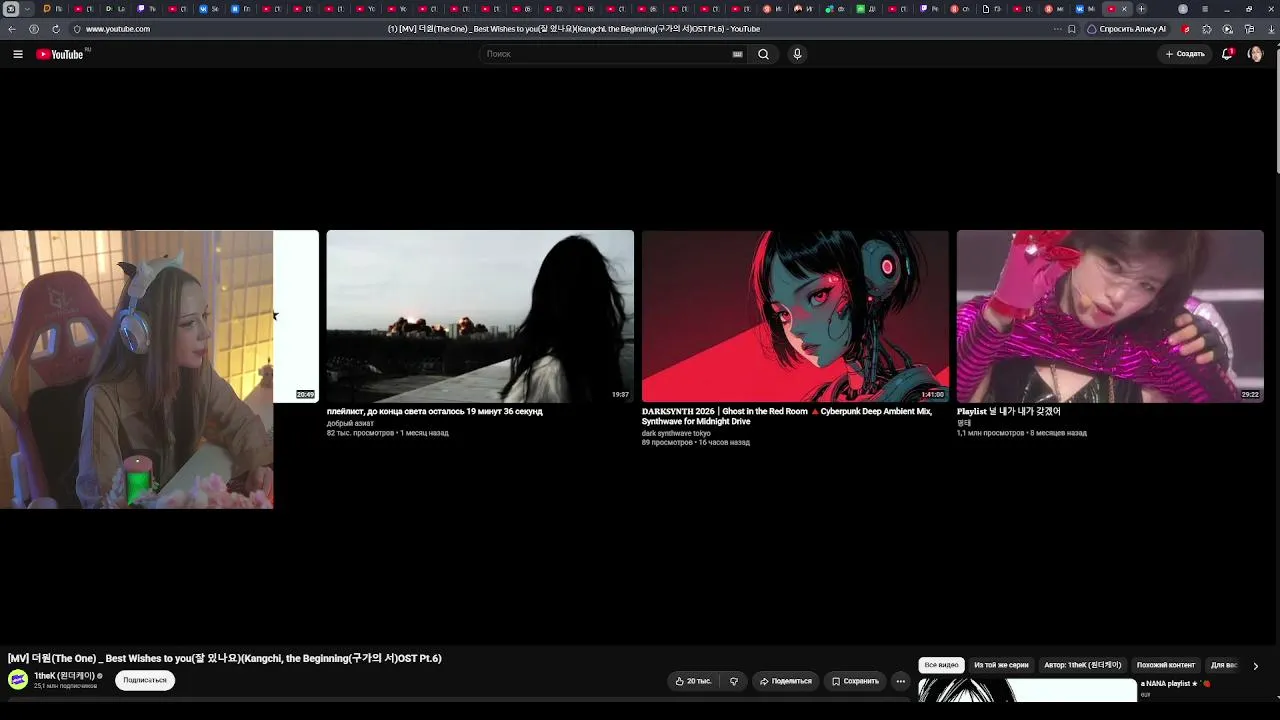Viewport: 1280px width, 720px height.
Task: Open the 29:22 Playlist video thumbnail
Action: 1110,316
